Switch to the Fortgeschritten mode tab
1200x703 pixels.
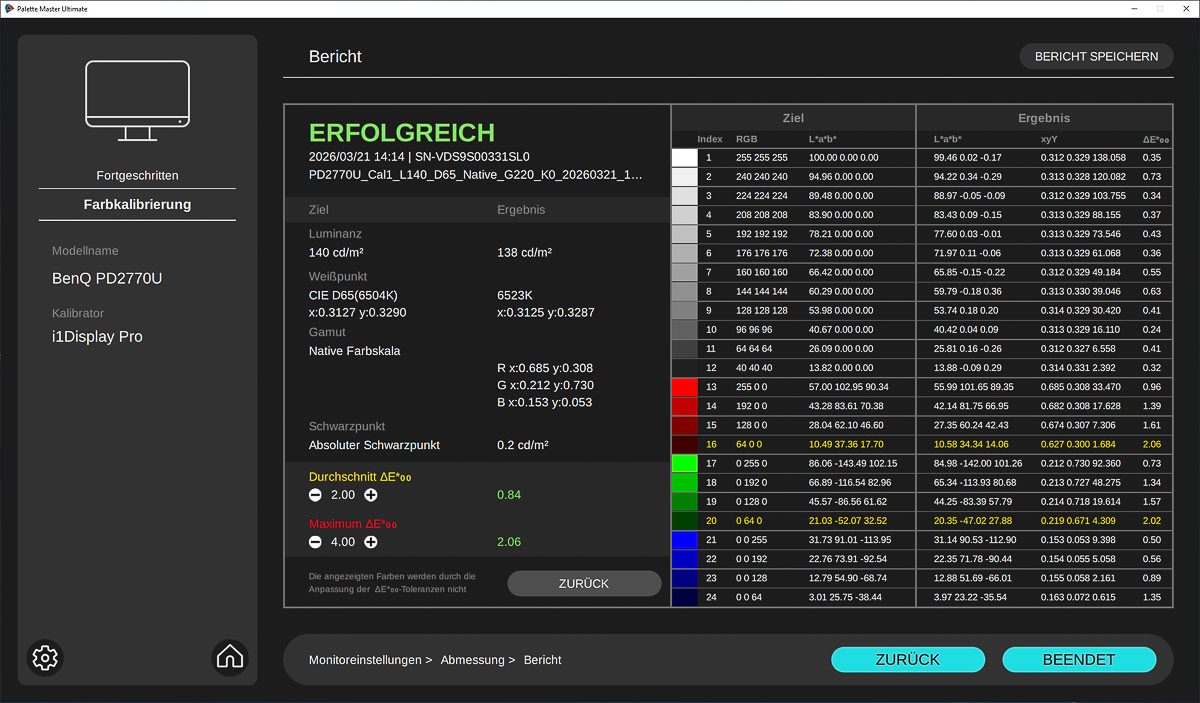click(137, 175)
